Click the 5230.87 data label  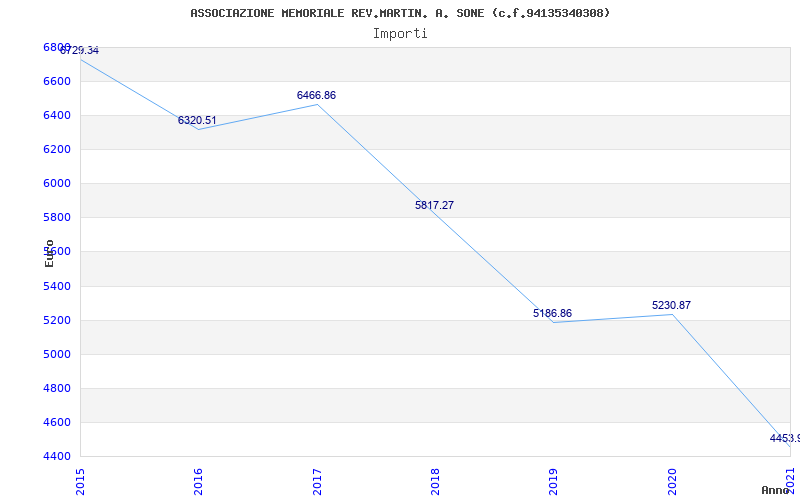pos(671,305)
